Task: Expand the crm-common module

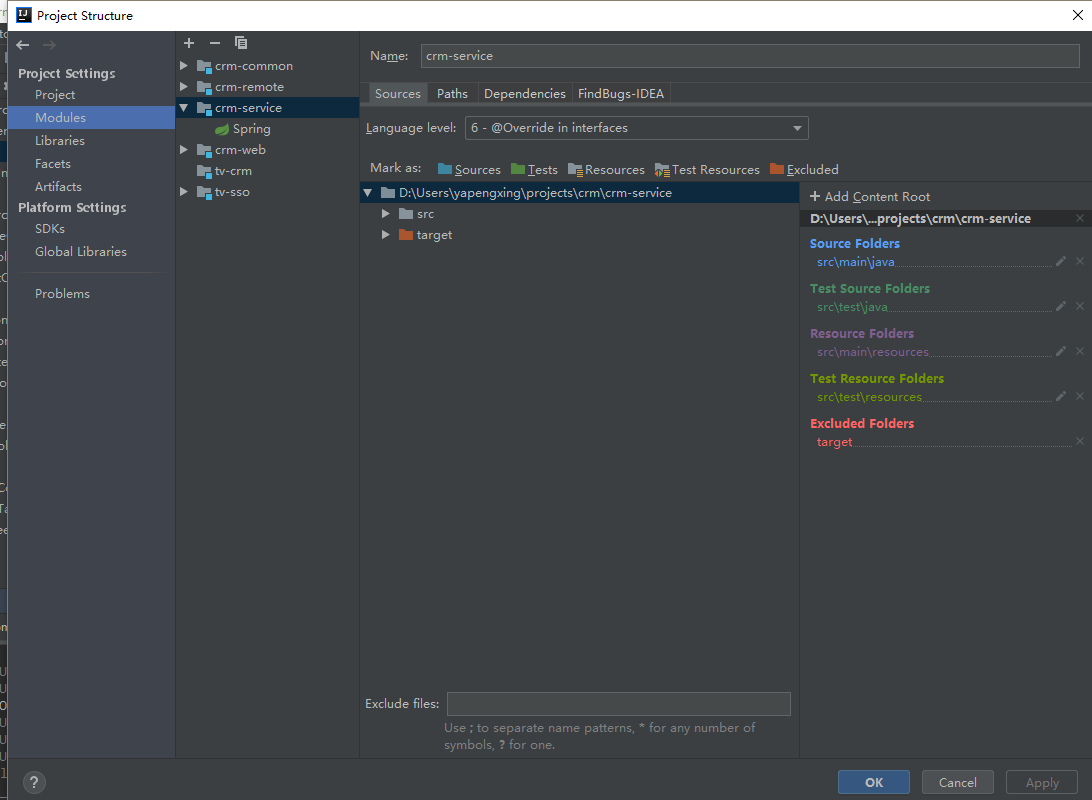Action: (184, 65)
